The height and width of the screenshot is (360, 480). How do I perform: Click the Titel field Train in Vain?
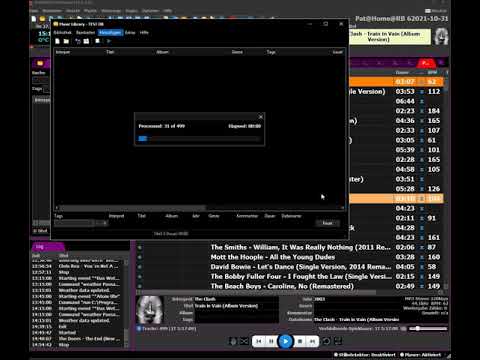coord(236,306)
